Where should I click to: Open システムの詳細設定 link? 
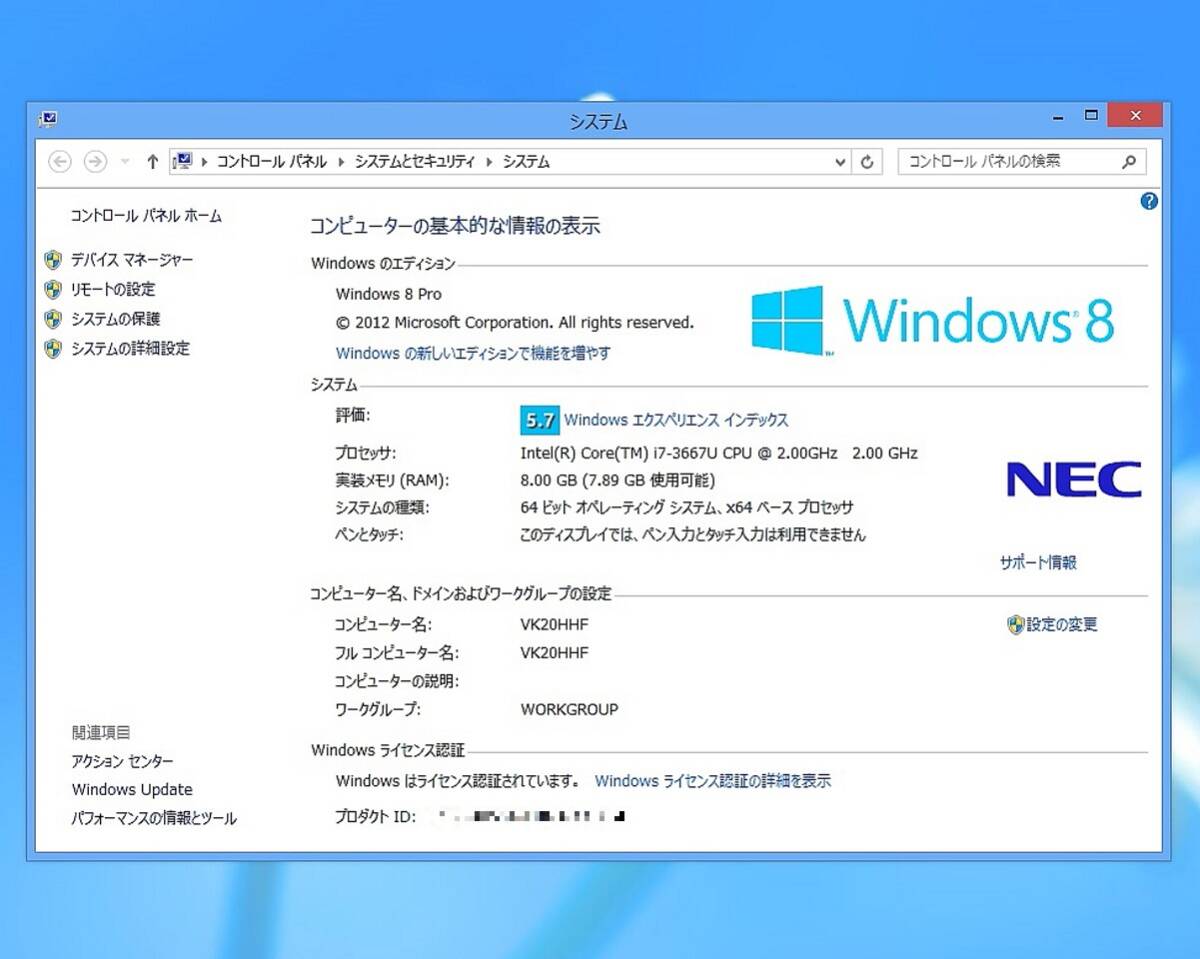click(x=130, y=348)
